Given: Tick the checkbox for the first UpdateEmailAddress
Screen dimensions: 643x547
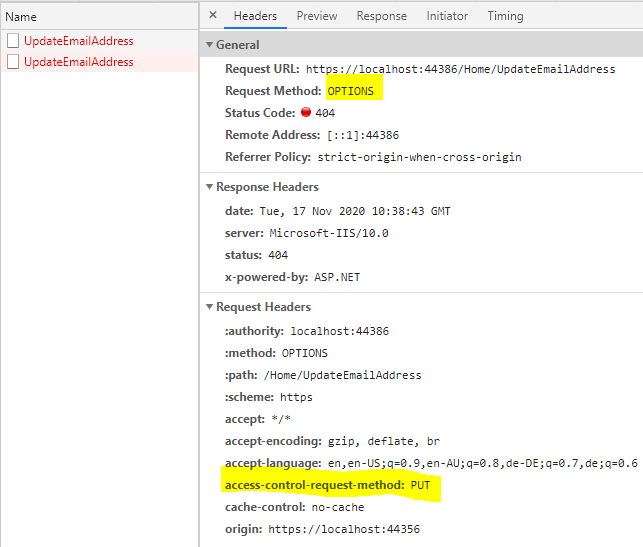Looking at the screenshot, I should tap(13, 41).
